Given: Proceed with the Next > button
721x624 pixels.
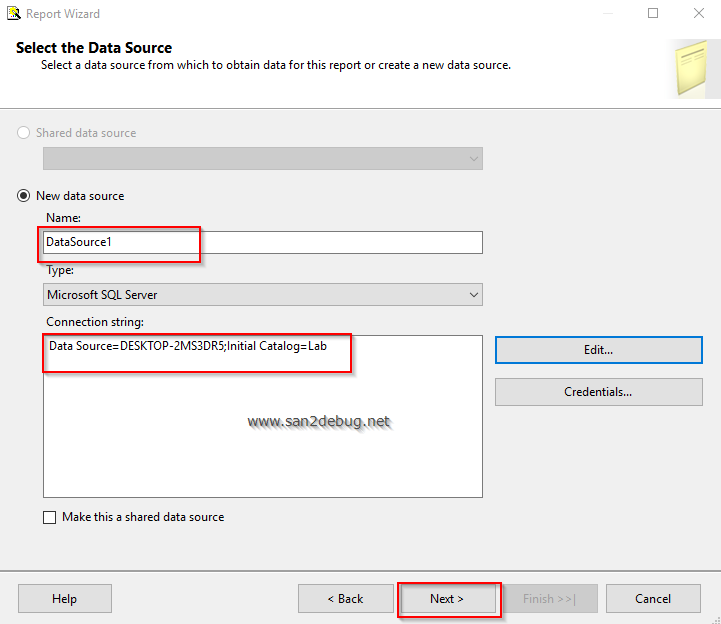Looking at the screenshot, I should pyautogui.click(x=447, y=599).
